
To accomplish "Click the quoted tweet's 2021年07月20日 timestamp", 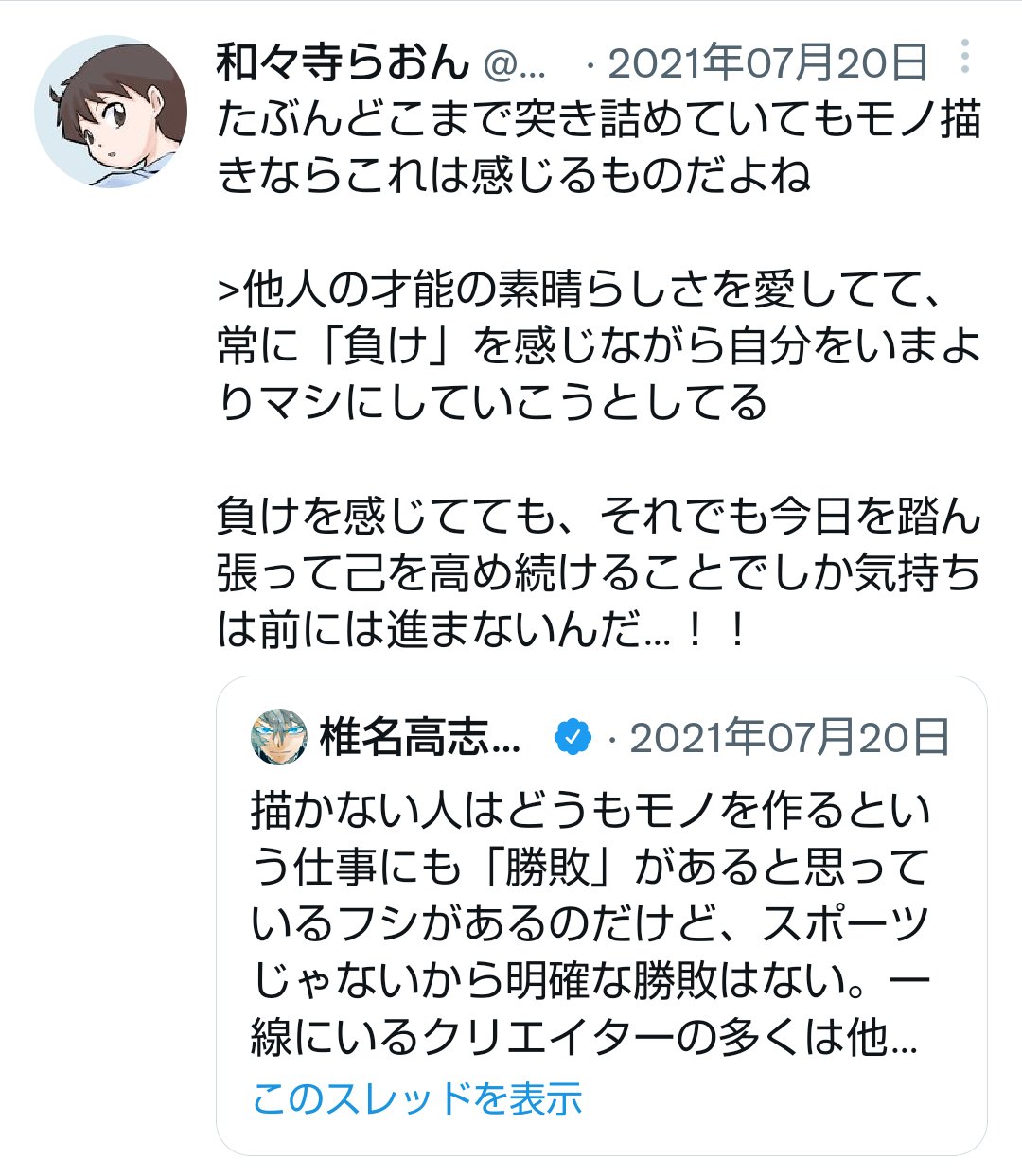I will point(790,738).
